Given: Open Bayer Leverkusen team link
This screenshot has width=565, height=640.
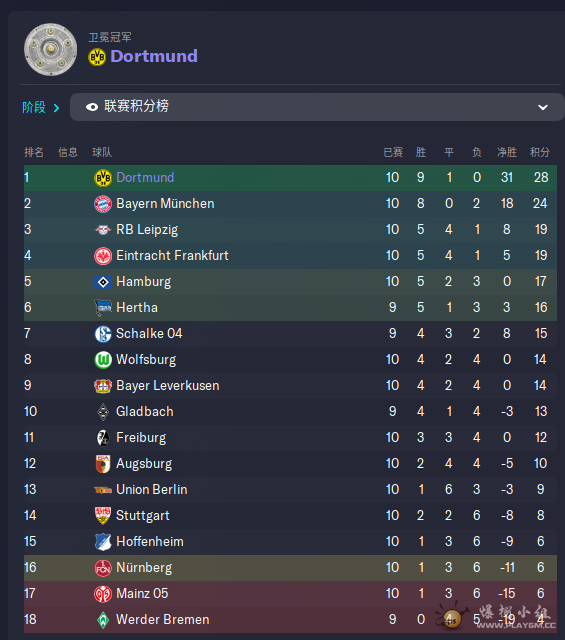Looking at the screenshot, I should click(x=167, y=386).
